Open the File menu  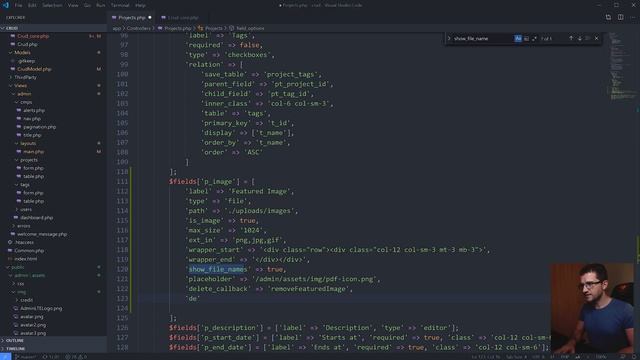tap(18, 5)
